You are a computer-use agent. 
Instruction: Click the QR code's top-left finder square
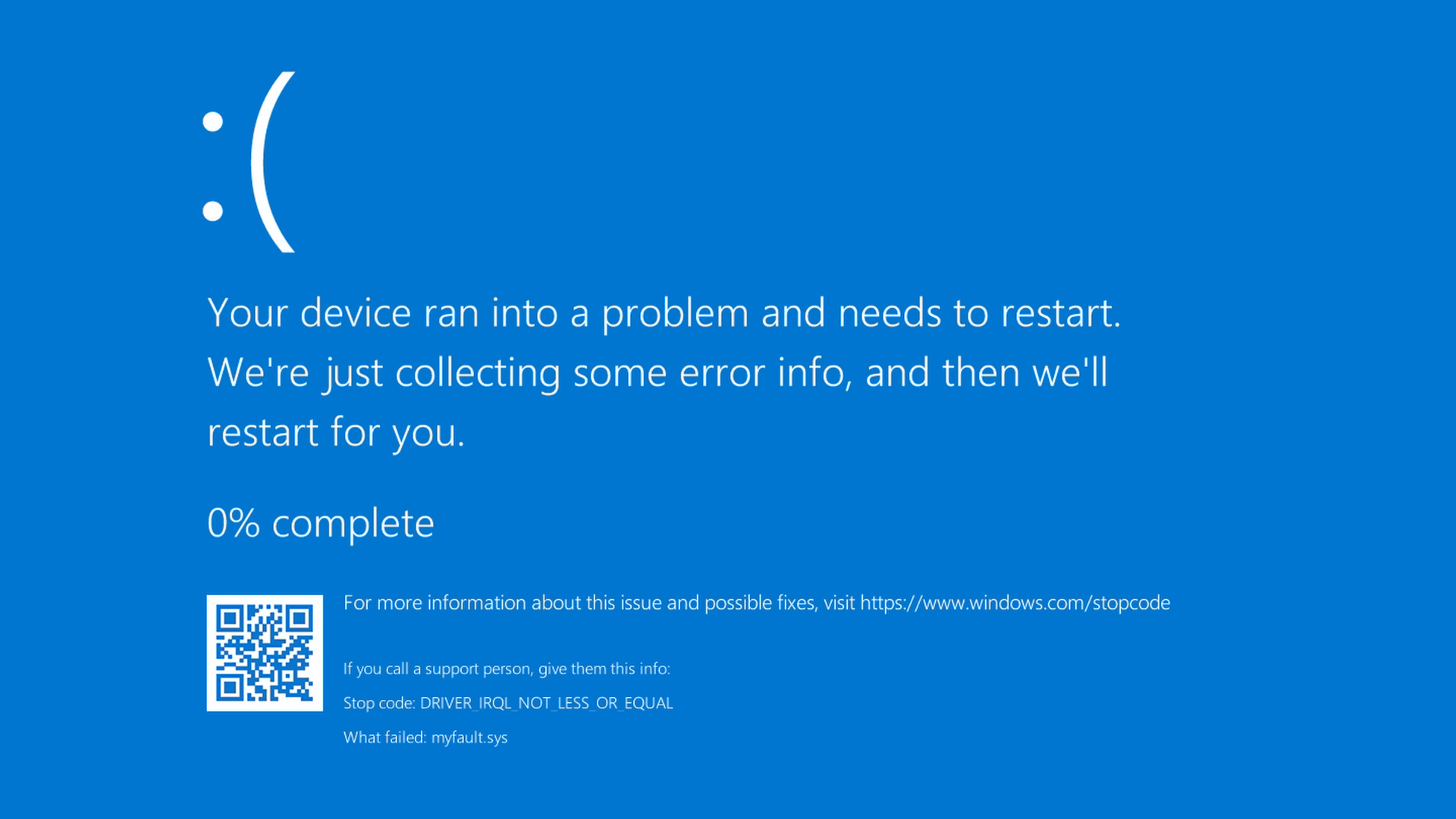(229, 618)
